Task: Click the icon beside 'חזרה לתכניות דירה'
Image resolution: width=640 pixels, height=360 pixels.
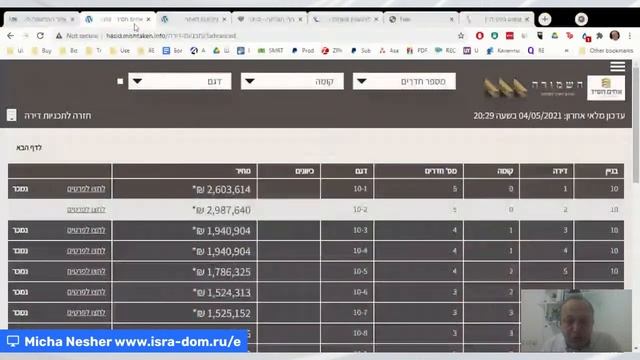Action: pos(12,116)
